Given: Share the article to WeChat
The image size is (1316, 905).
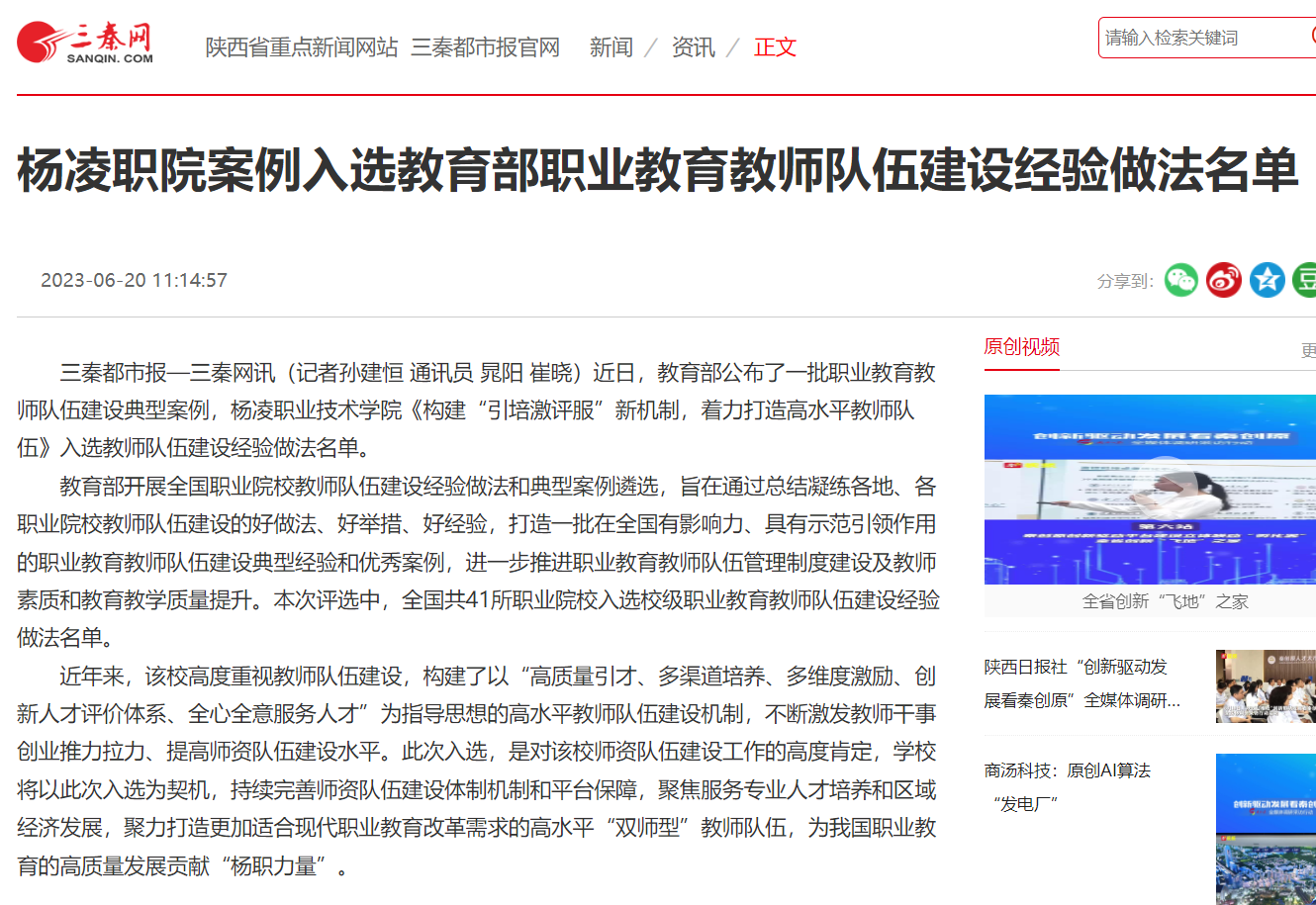Looking at the screenshot, I should pos(1180,280).
